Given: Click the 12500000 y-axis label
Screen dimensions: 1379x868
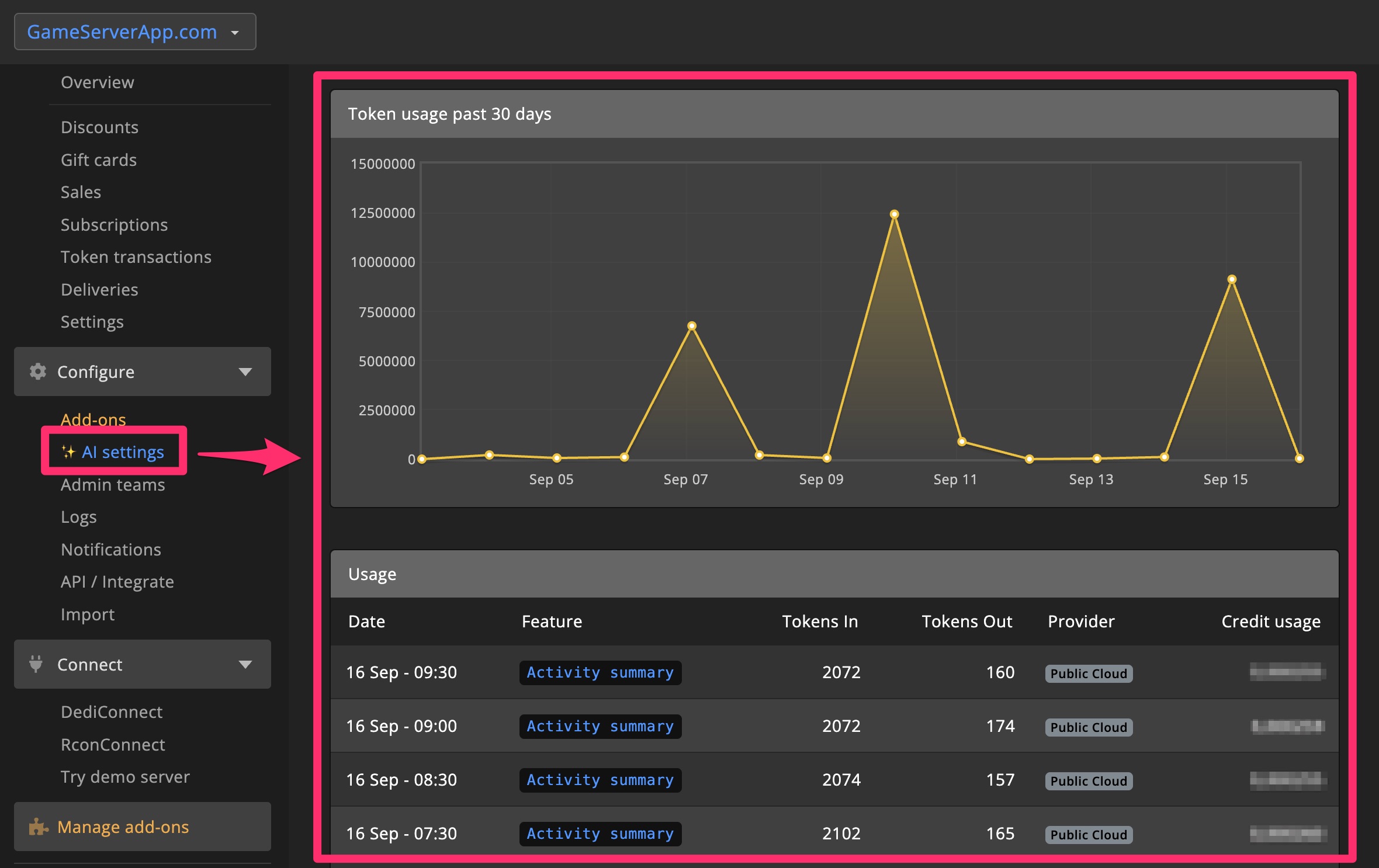Looking at the screenshot, I should (x=383, y=213).
